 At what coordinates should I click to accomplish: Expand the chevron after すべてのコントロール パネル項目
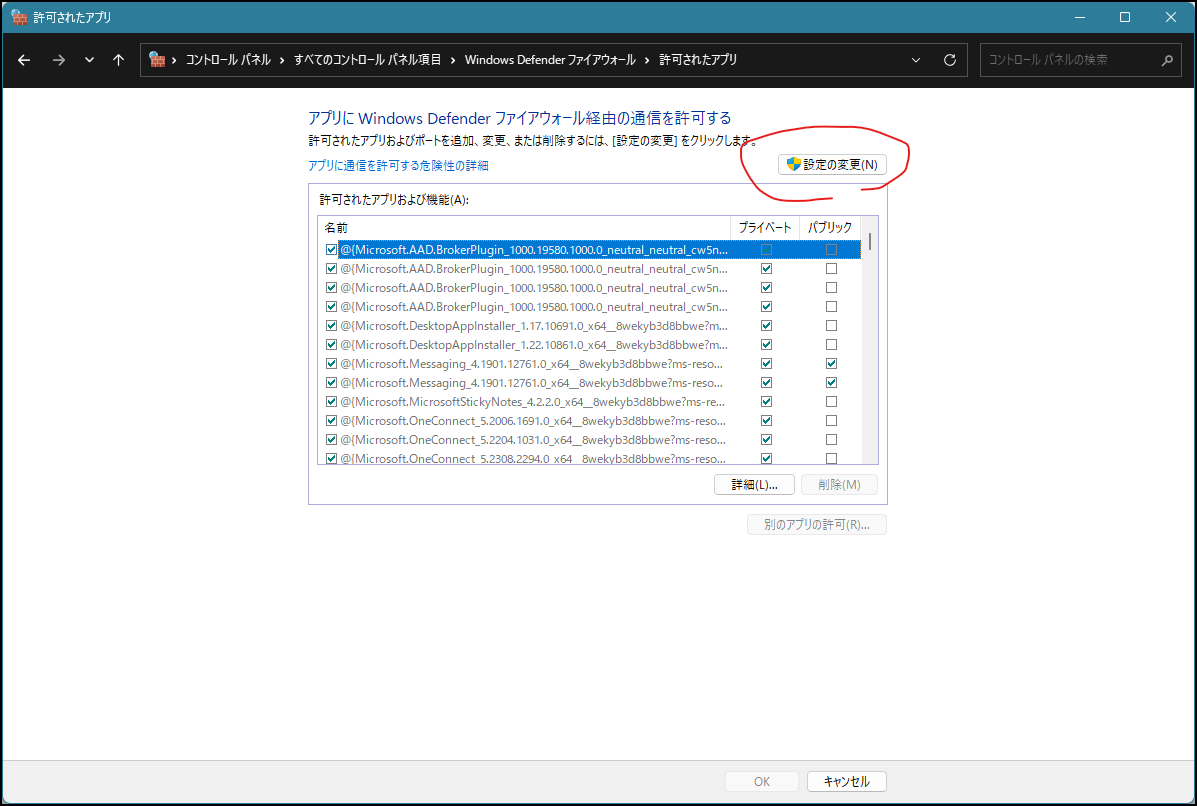tap(453, 60)
